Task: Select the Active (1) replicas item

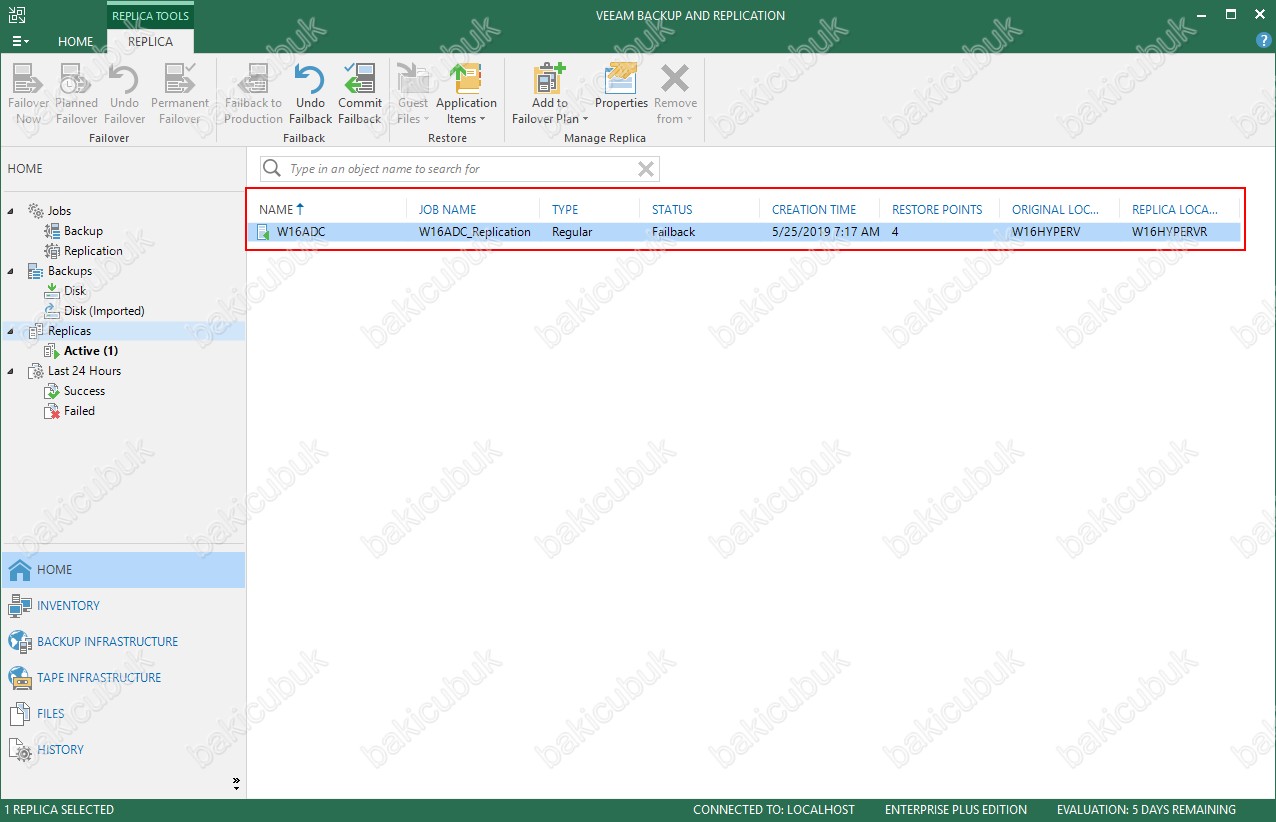Action: [x=91, y=351]
